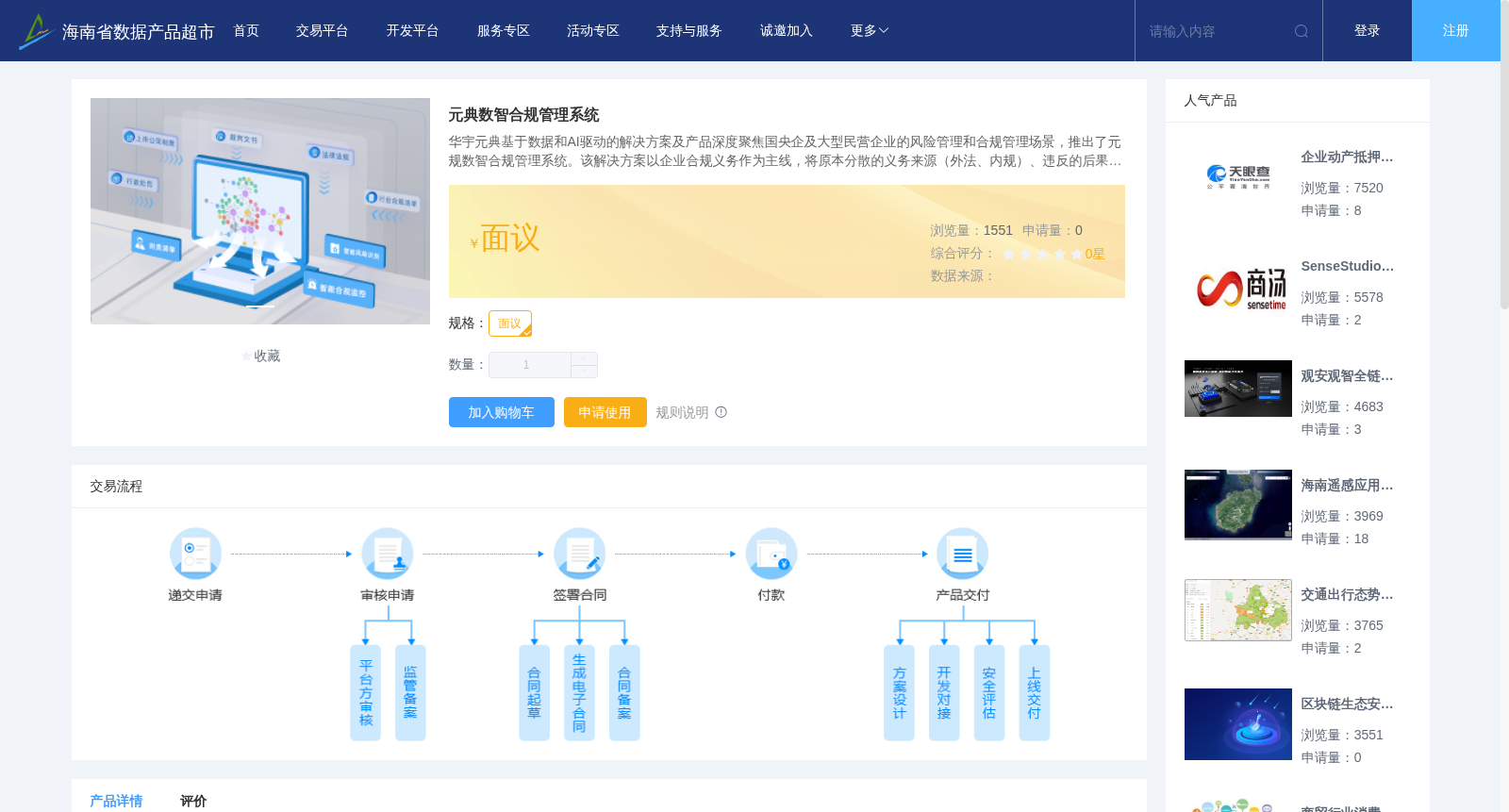
Task: Click the 规则说明 link
Action: click(682, 412)
